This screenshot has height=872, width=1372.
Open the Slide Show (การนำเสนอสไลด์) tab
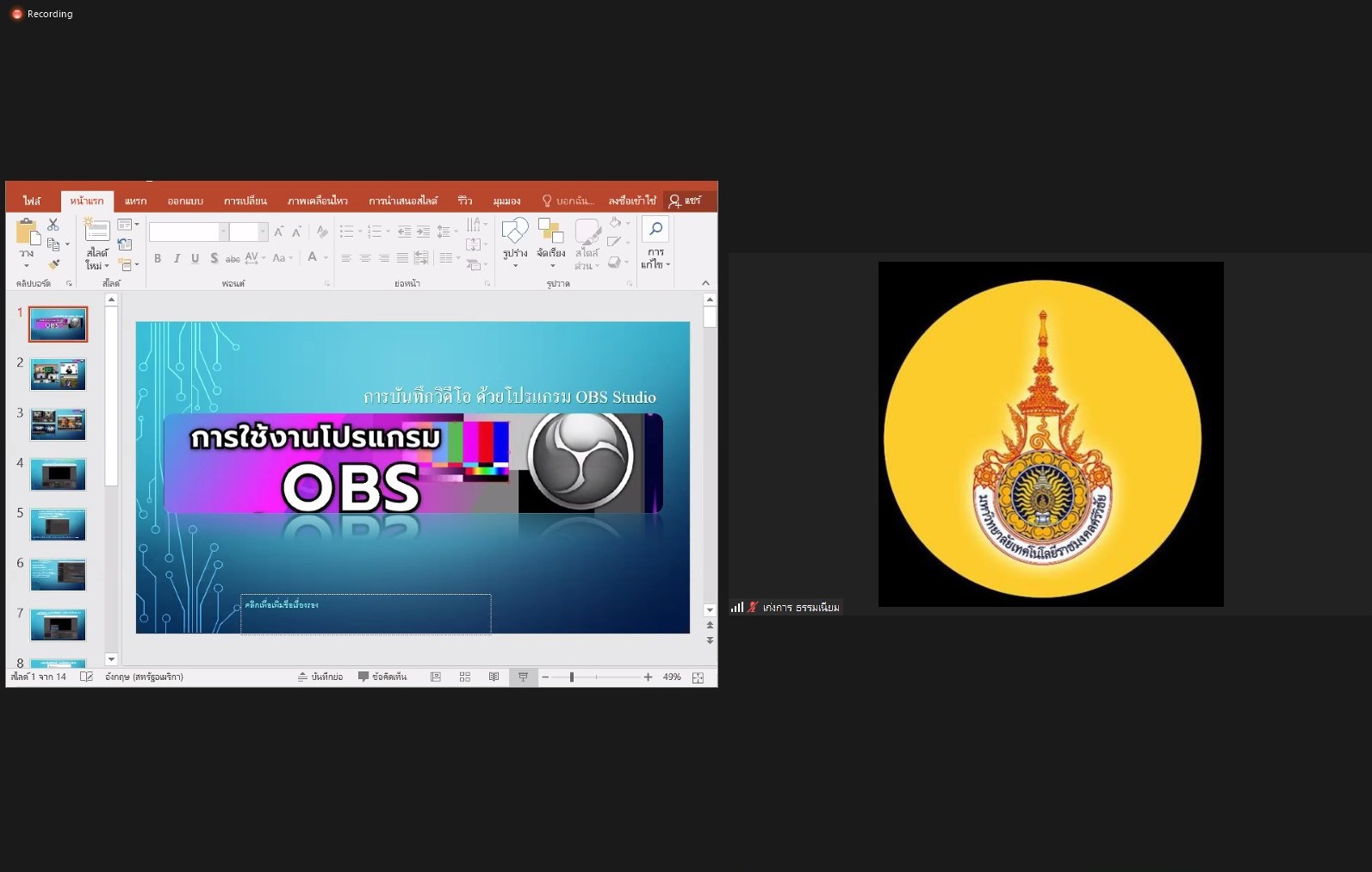point(403,201)
